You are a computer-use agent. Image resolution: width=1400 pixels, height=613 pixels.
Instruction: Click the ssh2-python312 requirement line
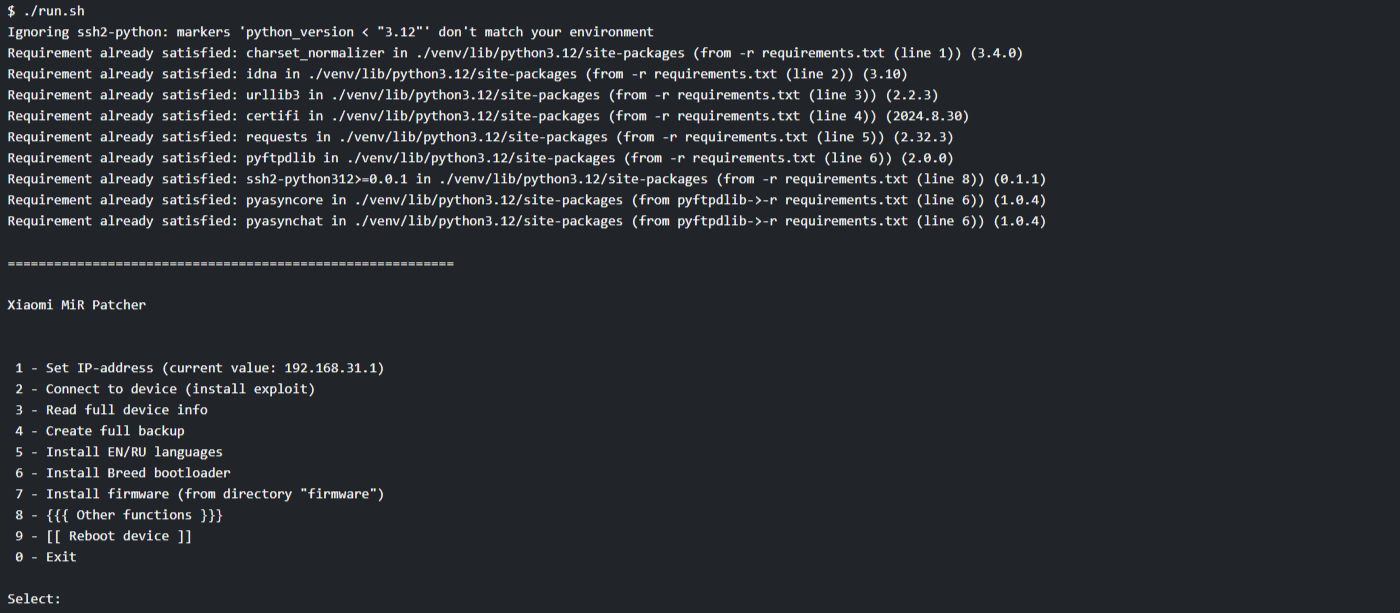click(x=526, y=179)
